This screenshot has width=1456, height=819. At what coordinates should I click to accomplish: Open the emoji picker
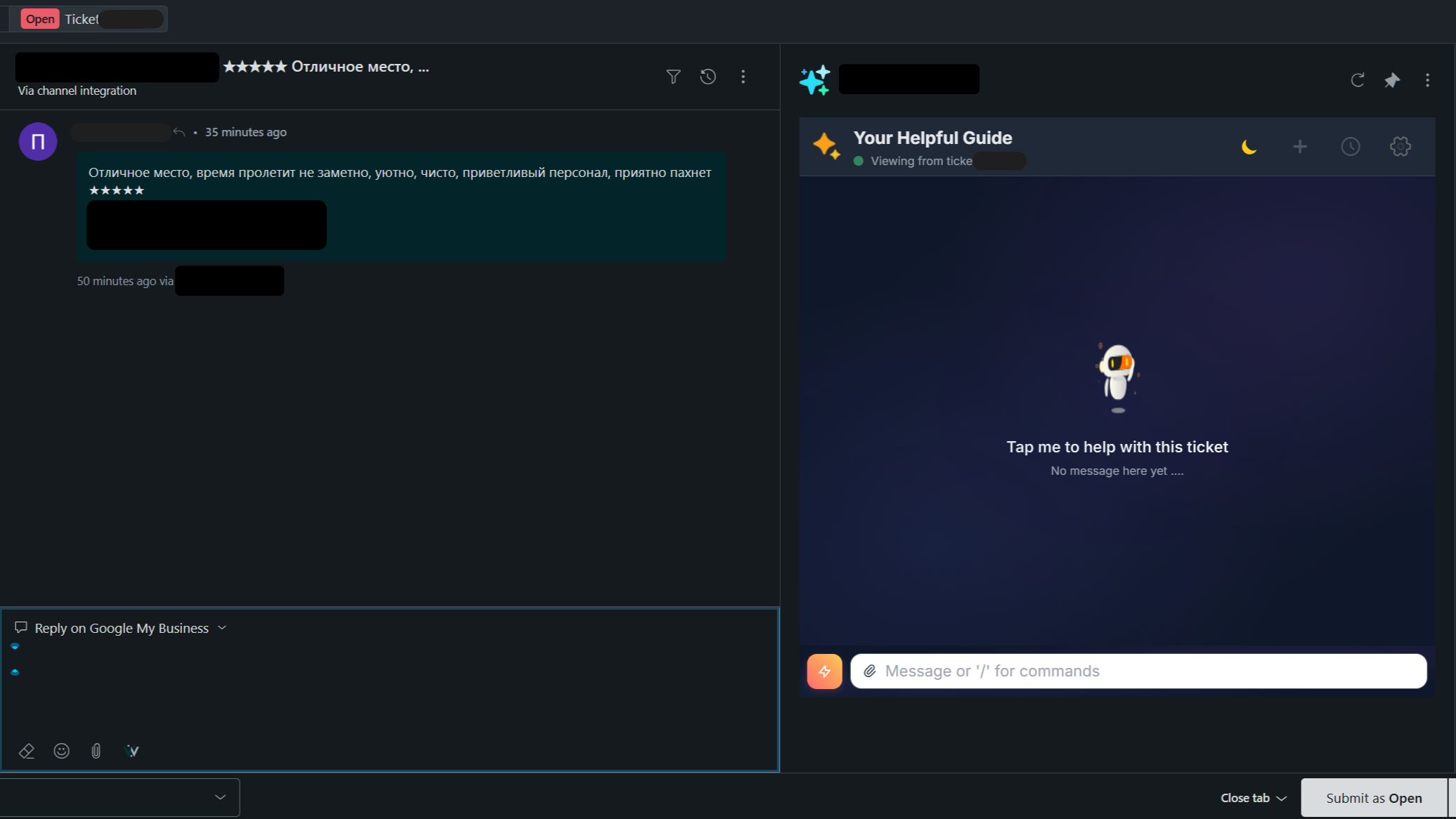(62, 751)
